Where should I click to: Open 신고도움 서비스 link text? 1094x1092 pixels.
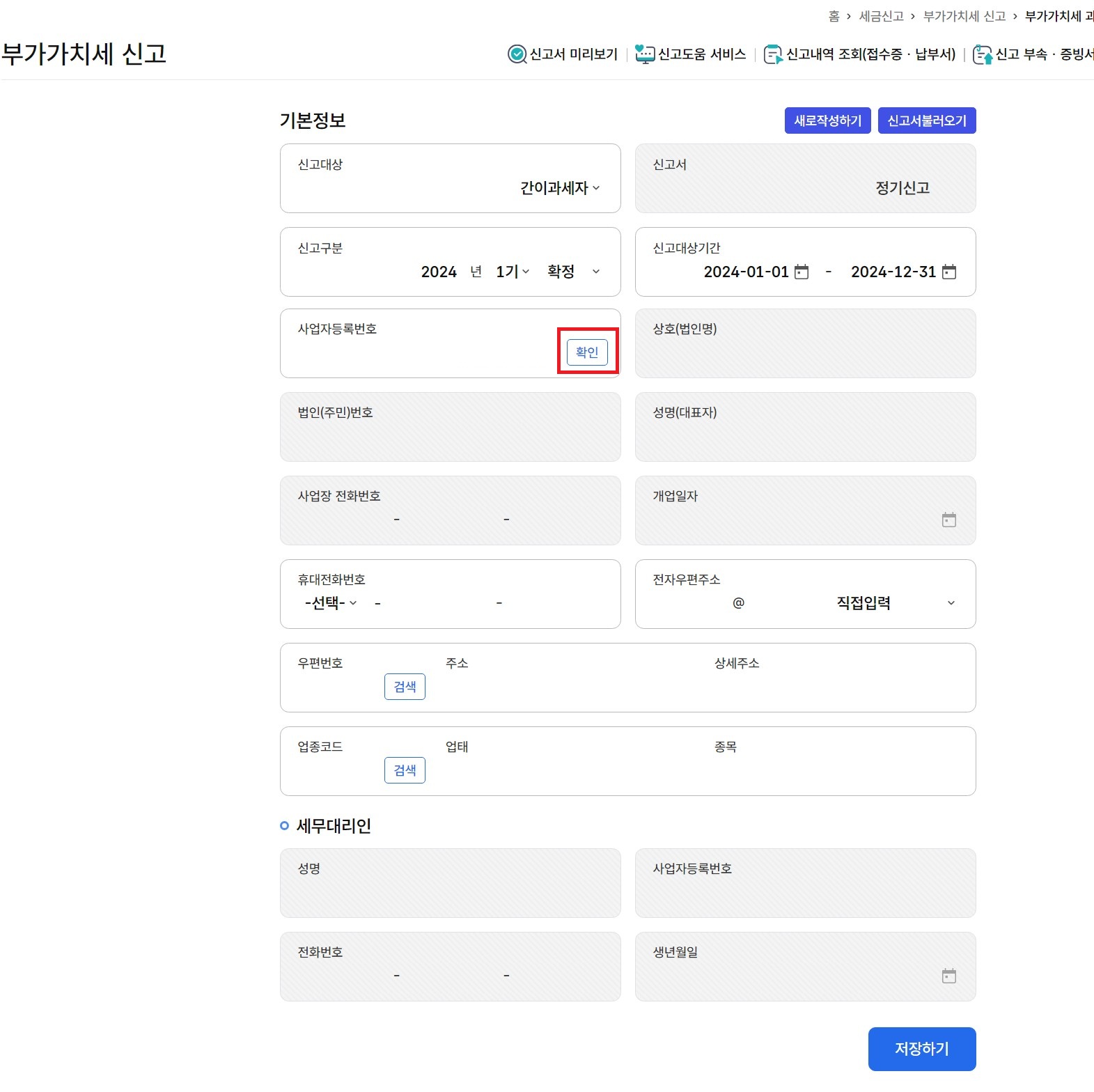coord(702,54)
